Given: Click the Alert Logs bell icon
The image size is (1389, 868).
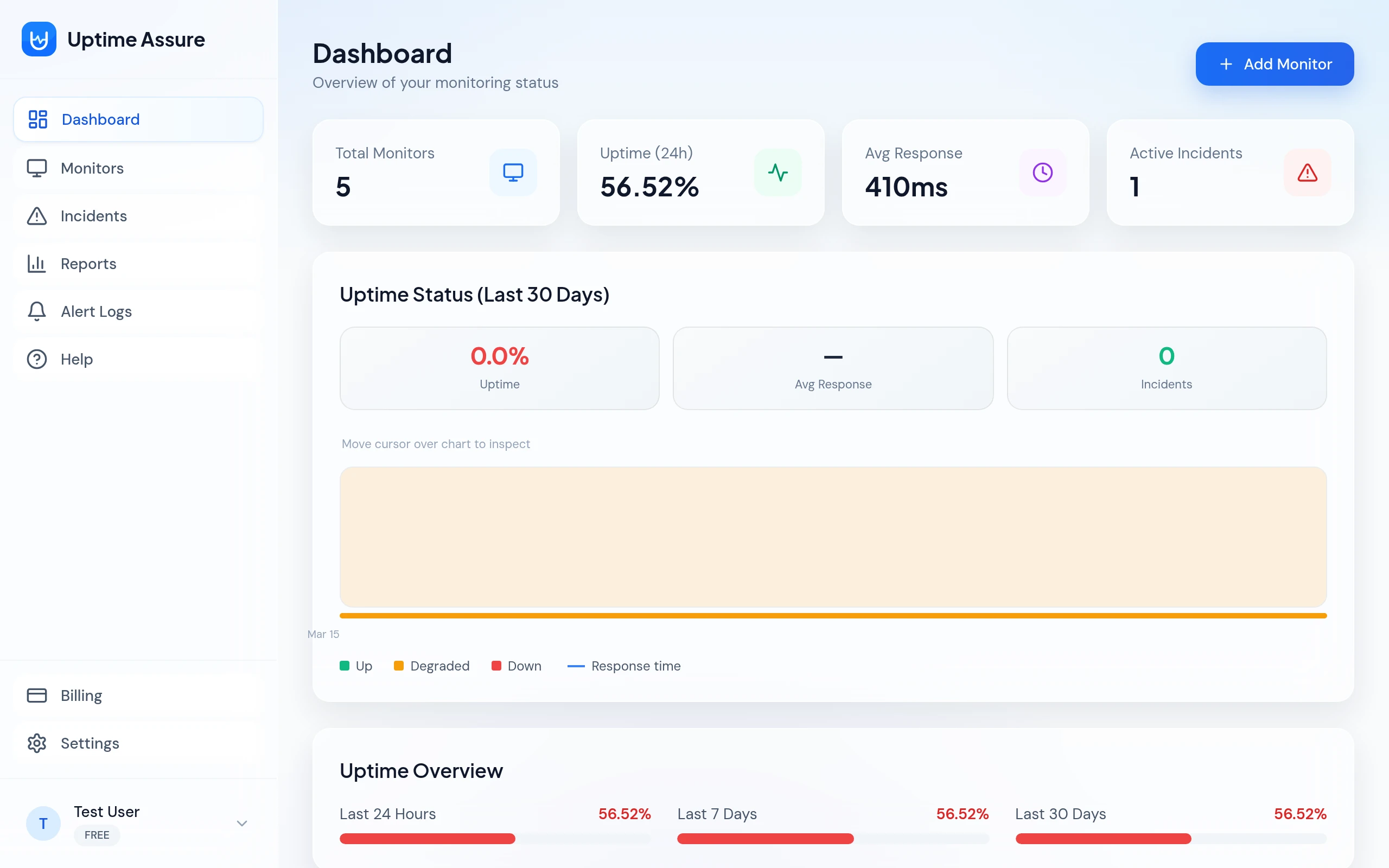Looking at the screenshot, I should coord(36,311).
